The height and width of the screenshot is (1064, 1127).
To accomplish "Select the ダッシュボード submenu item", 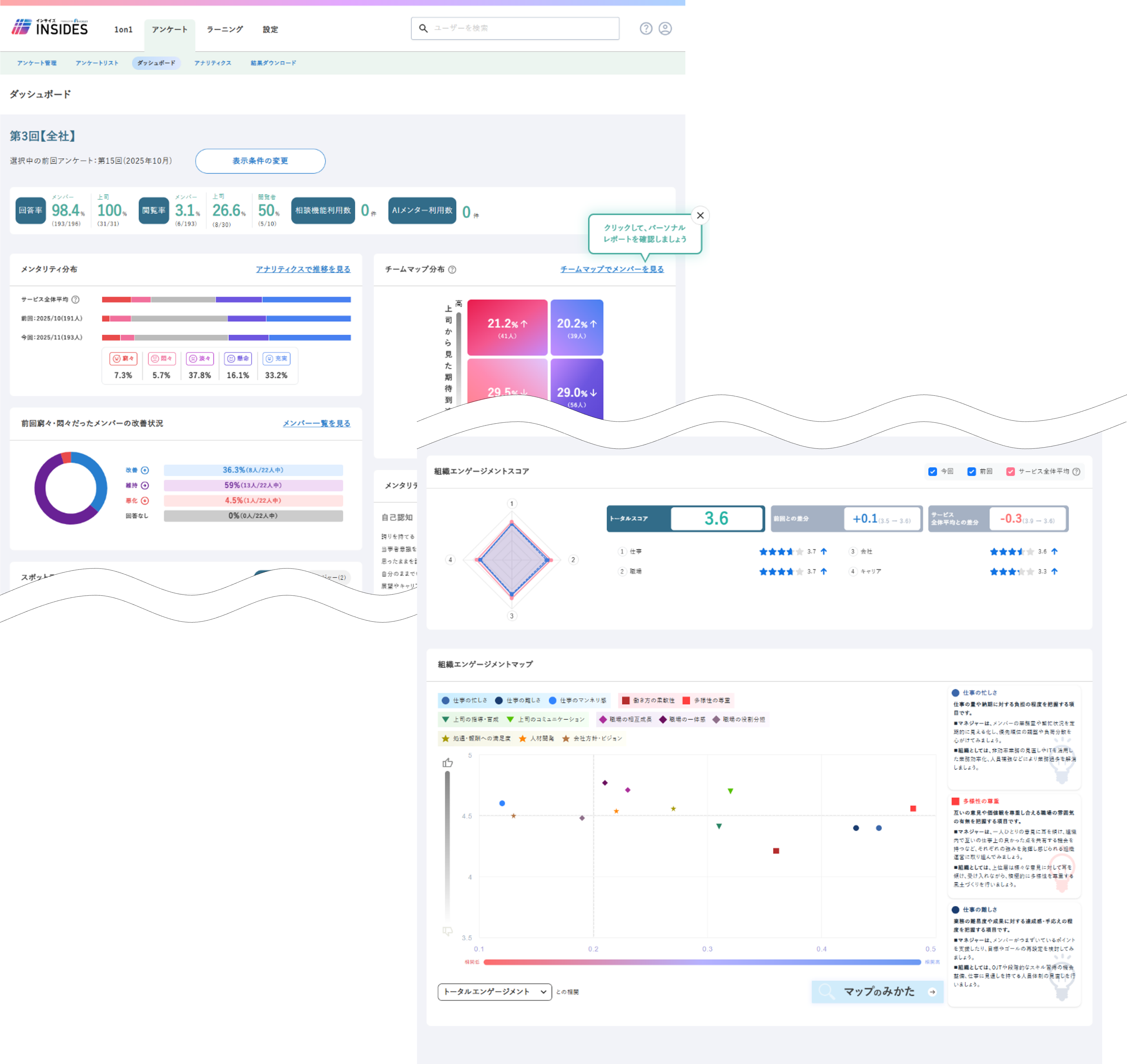I will coord(156,63).
